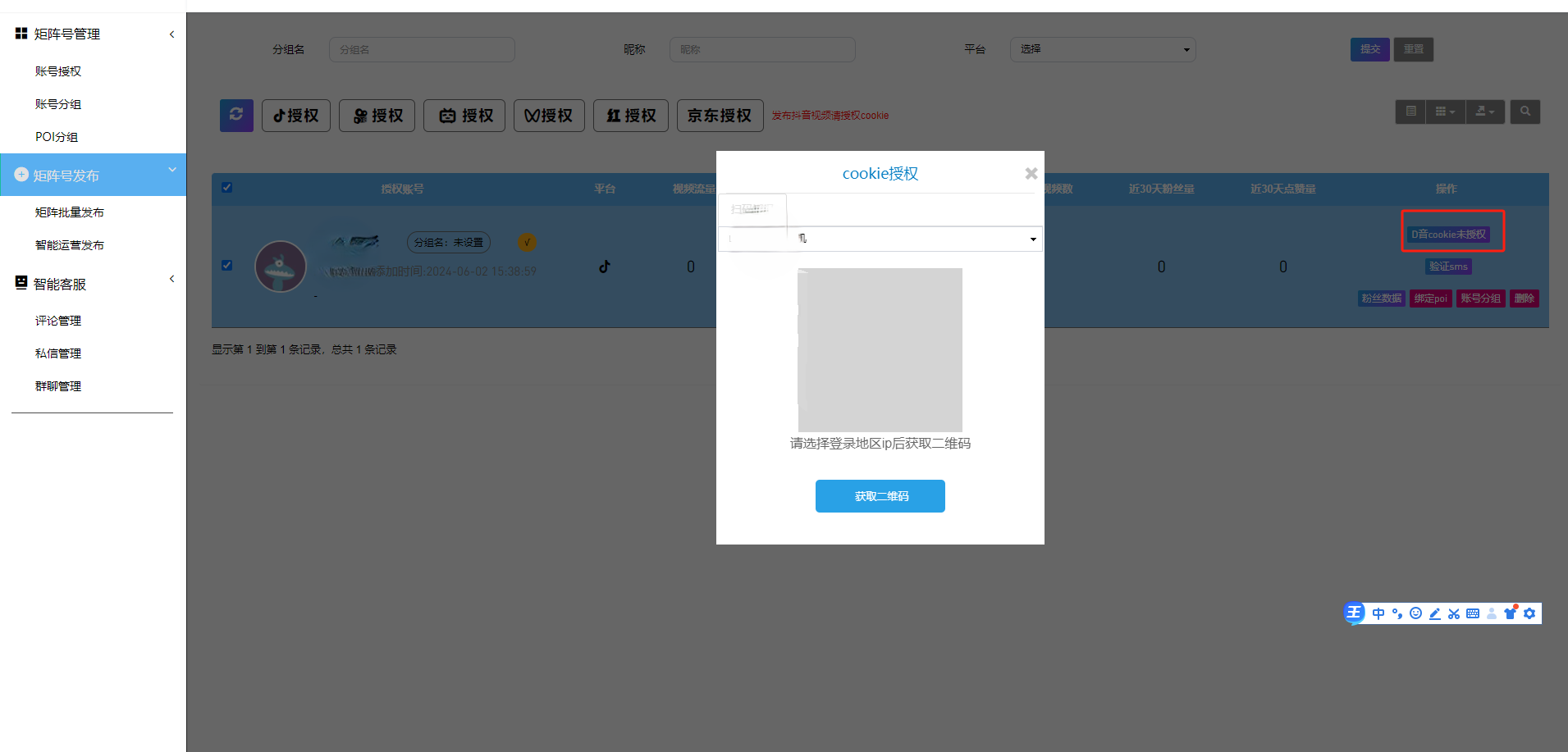The image size is (1568, 752).
Task: Focus the 分组名 input field
Action: [422, 49]
